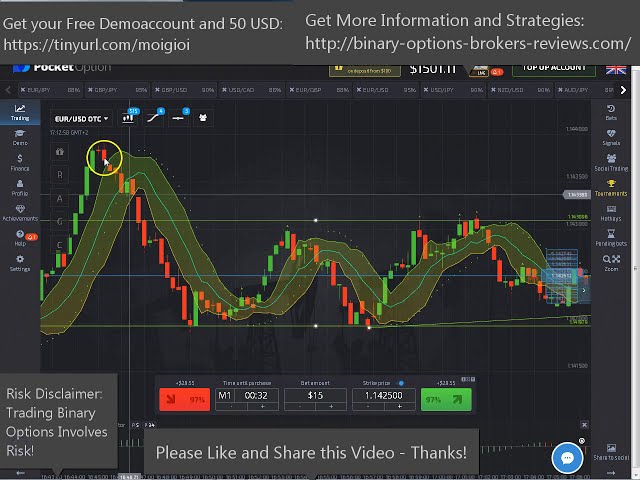Screen dimensions: 640x480
Task: Switch to the USD/JPY asset tab
Action: coord(453,90)
